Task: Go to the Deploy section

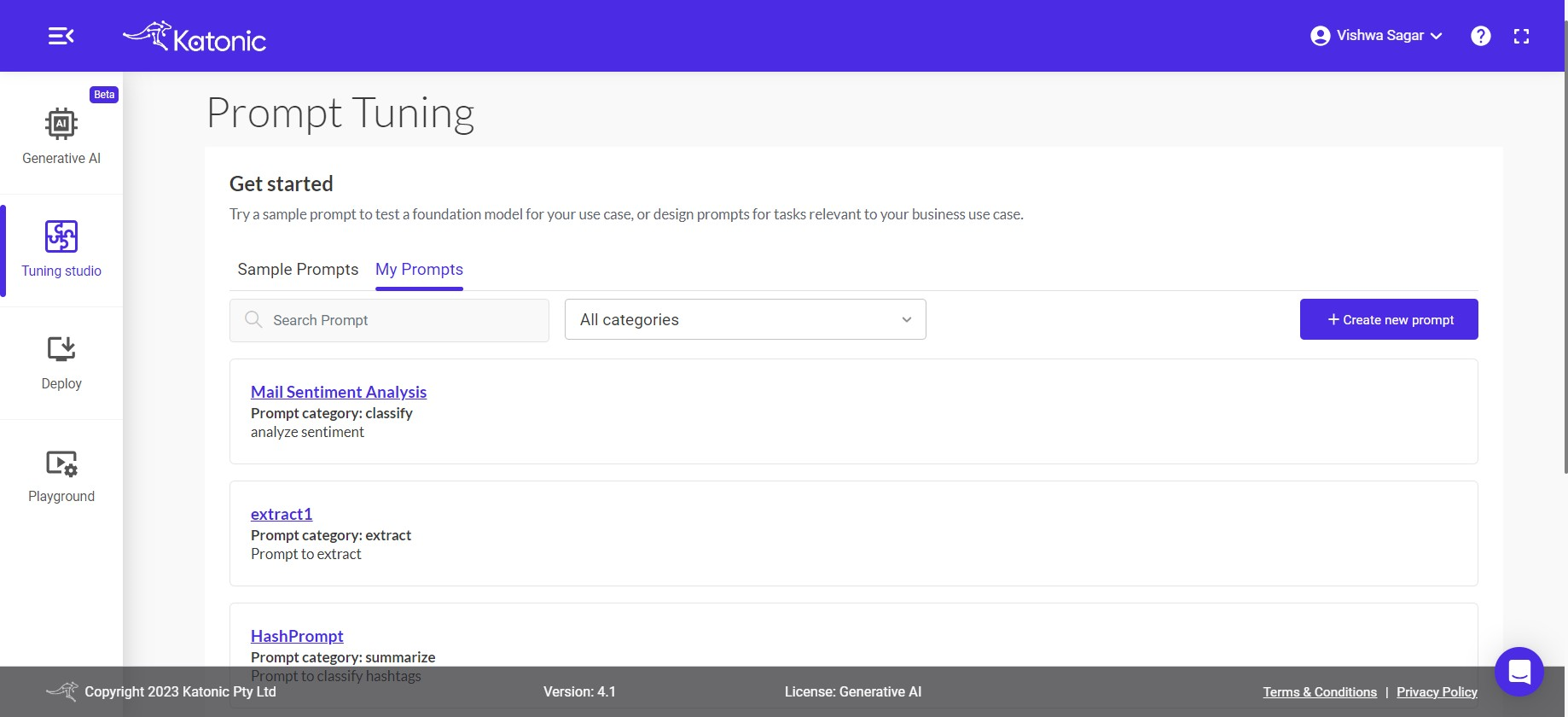Action: pos(61,362)
